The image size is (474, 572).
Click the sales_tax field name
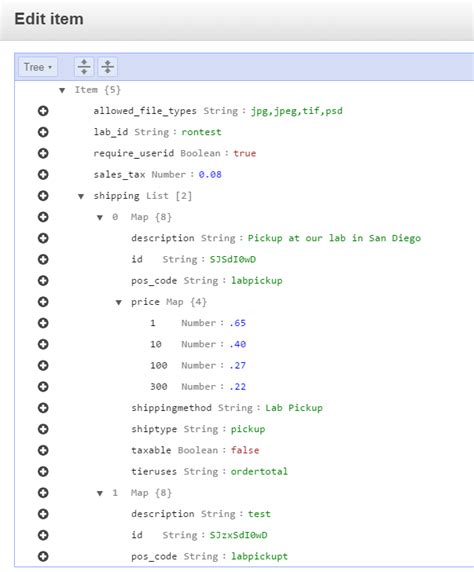[119, 175]
